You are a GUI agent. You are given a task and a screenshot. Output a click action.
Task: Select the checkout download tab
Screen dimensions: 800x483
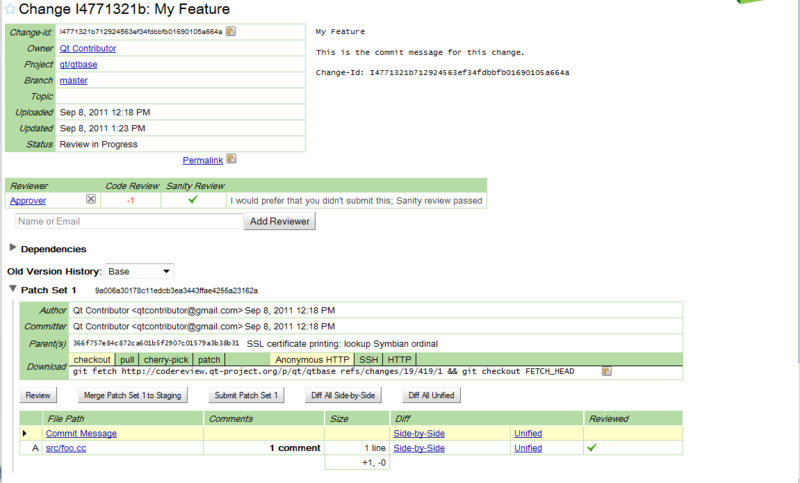point(92,359)
